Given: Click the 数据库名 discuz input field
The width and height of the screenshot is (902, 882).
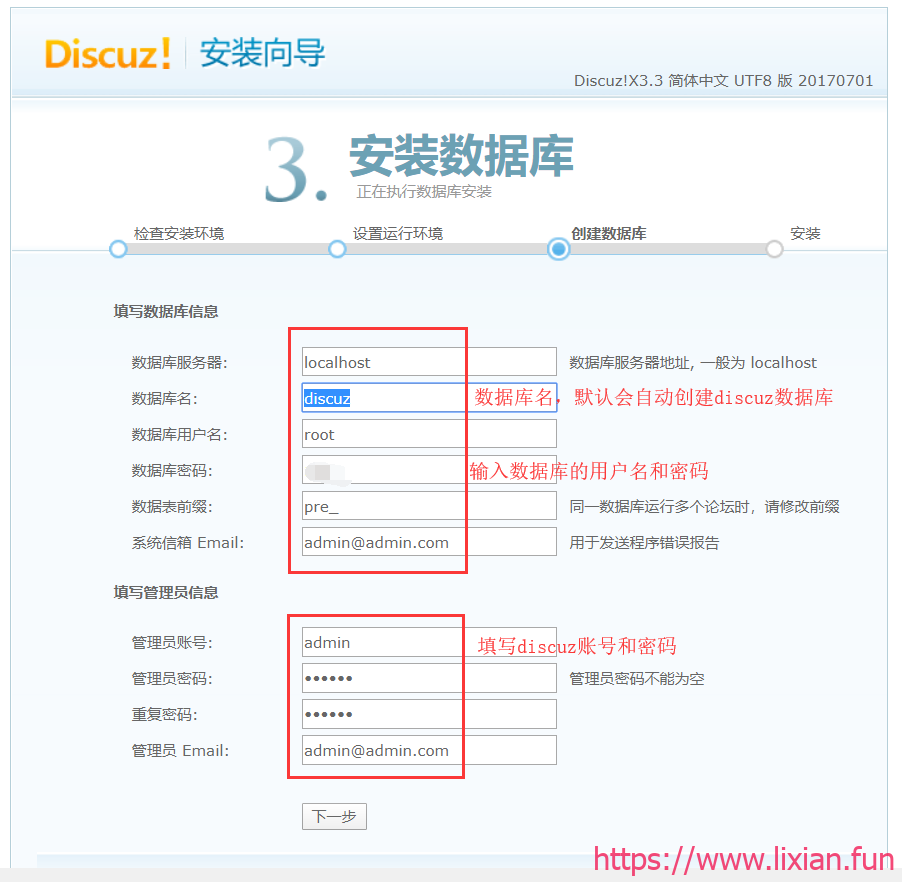Looking at the screenshot, I should pos(428,398).
